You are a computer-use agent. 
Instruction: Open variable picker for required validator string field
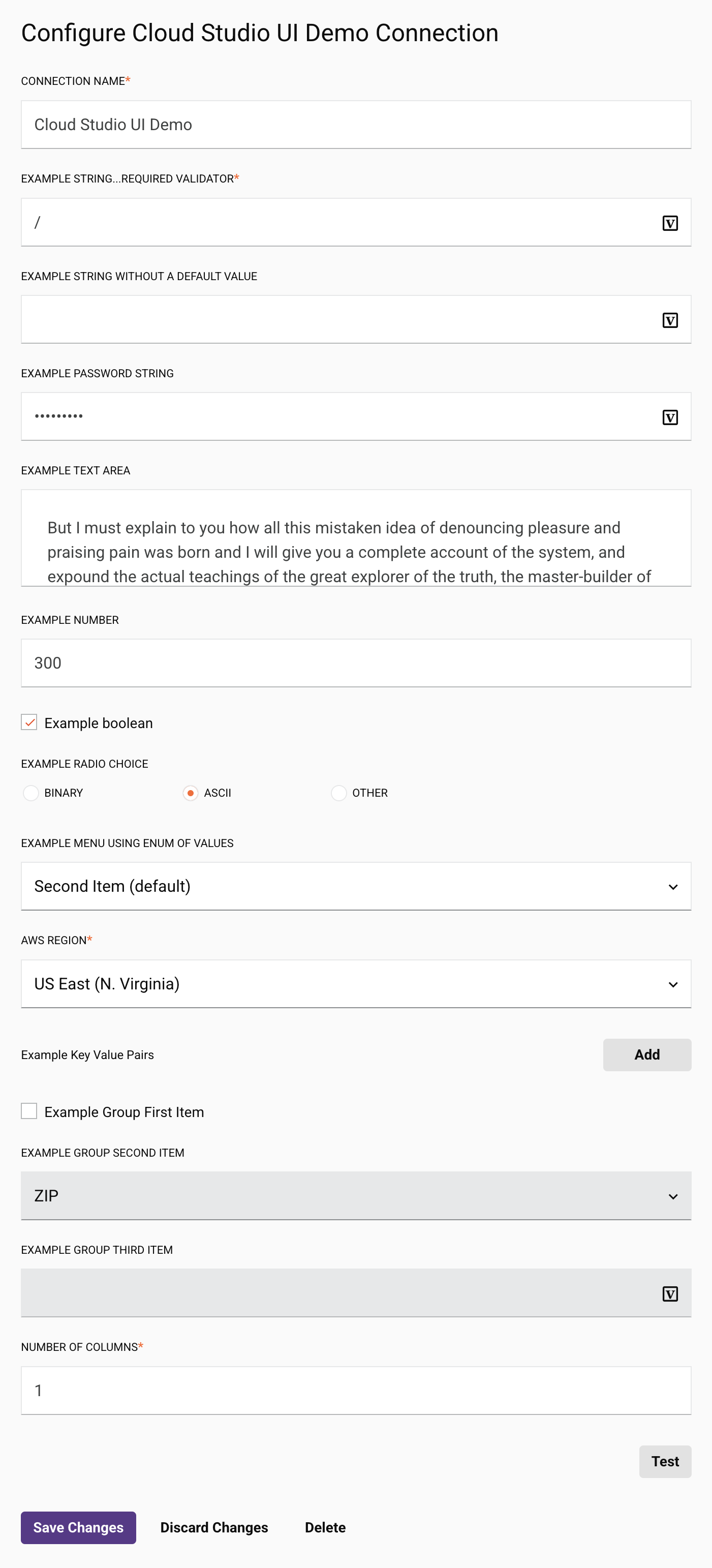point(670,223)
